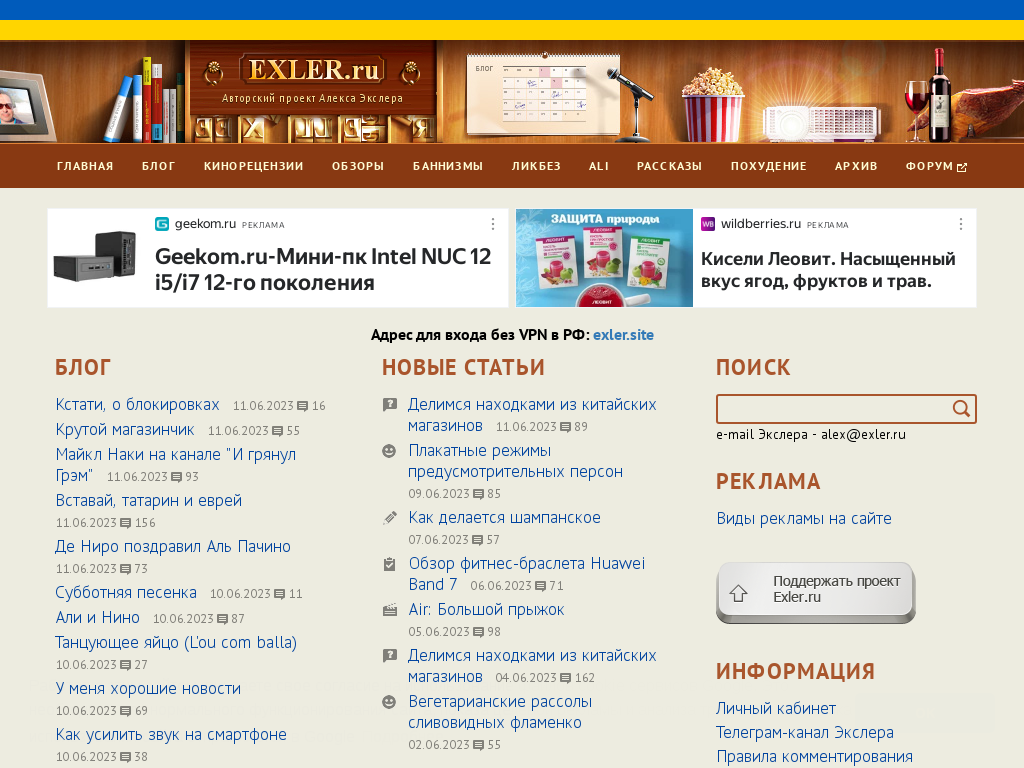
Task: Open ФОРУМ menu item
Action: coord(929,166)
